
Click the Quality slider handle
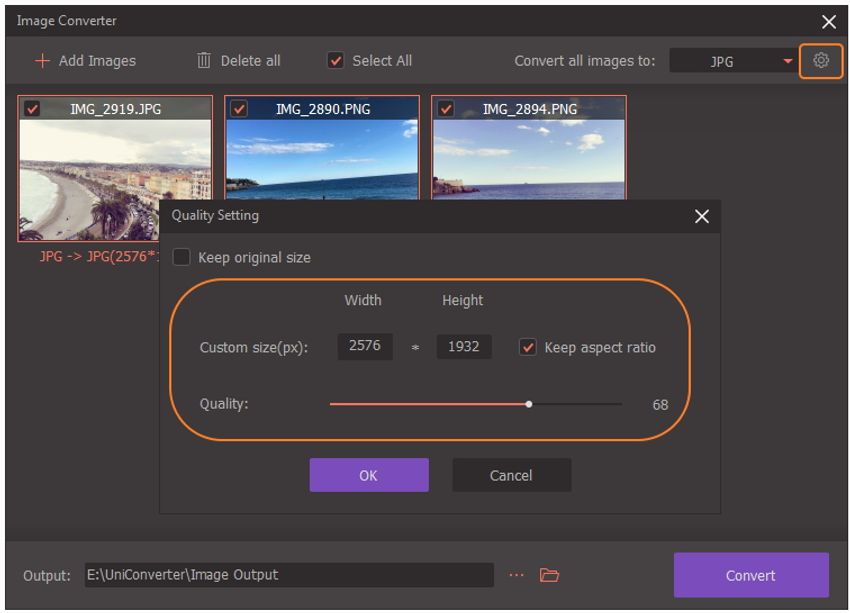(529, 404)
